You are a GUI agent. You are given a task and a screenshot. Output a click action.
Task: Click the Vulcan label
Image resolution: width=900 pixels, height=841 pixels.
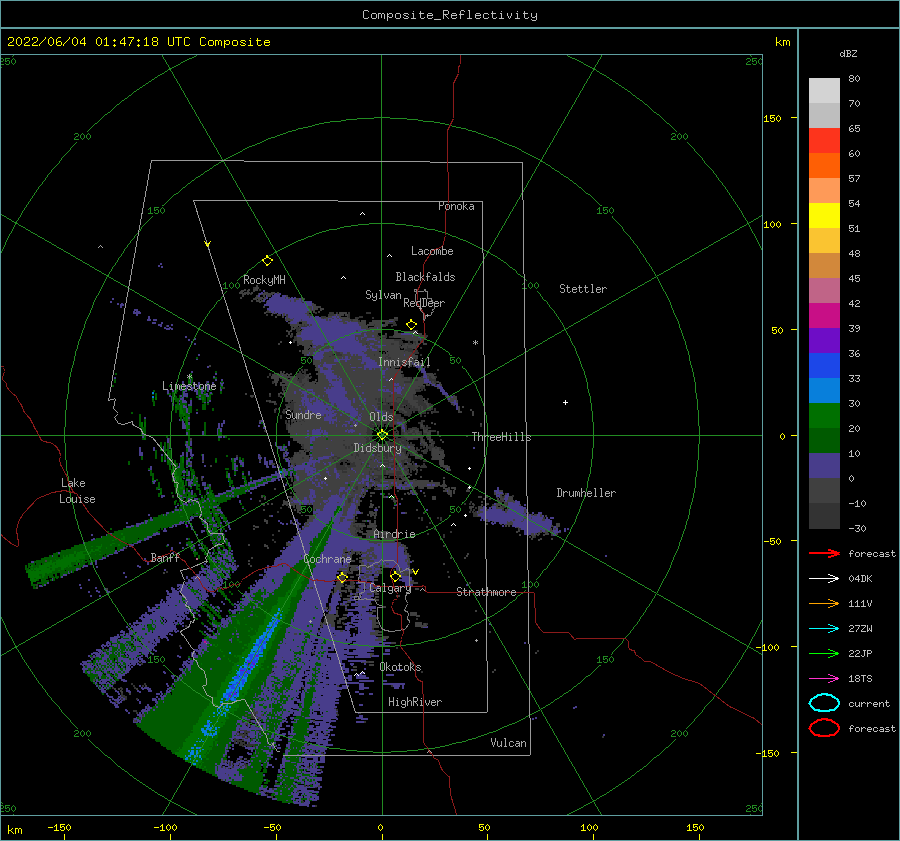(509, 743)
